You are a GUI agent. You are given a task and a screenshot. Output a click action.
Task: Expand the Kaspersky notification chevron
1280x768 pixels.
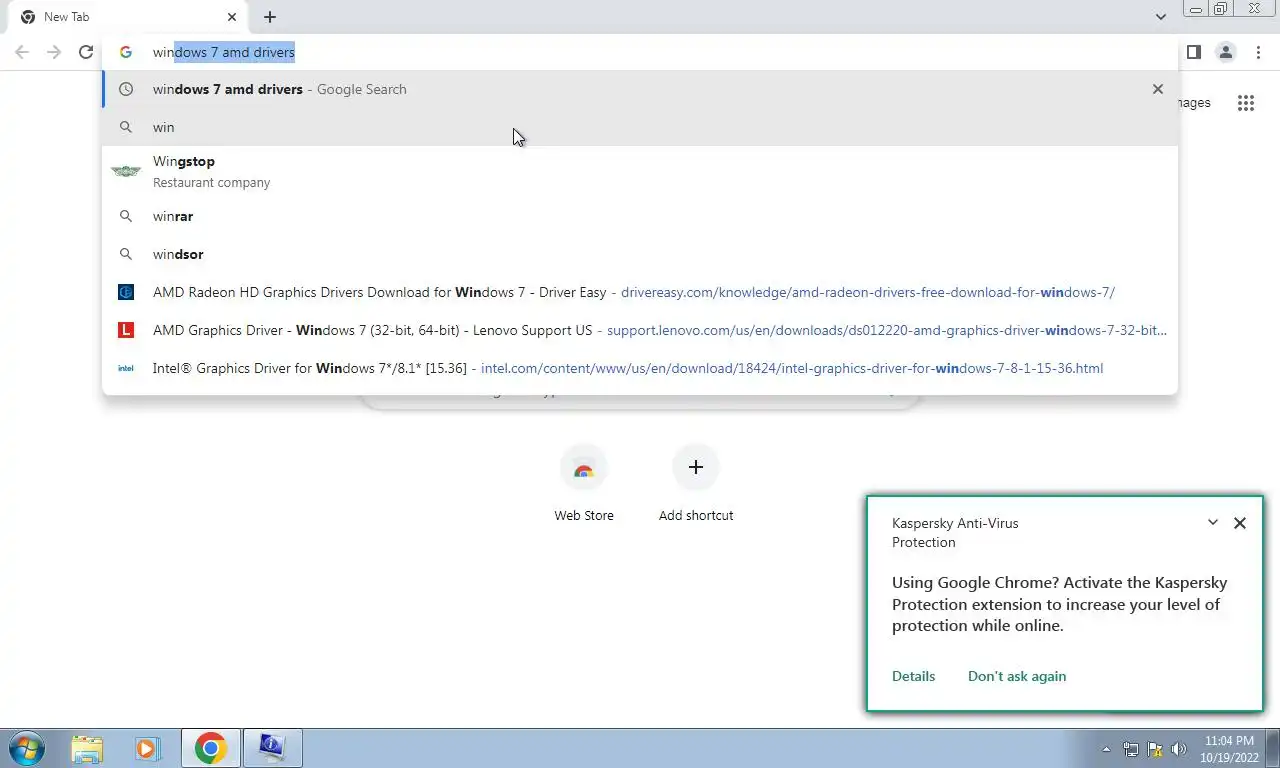click(1213, 522)
